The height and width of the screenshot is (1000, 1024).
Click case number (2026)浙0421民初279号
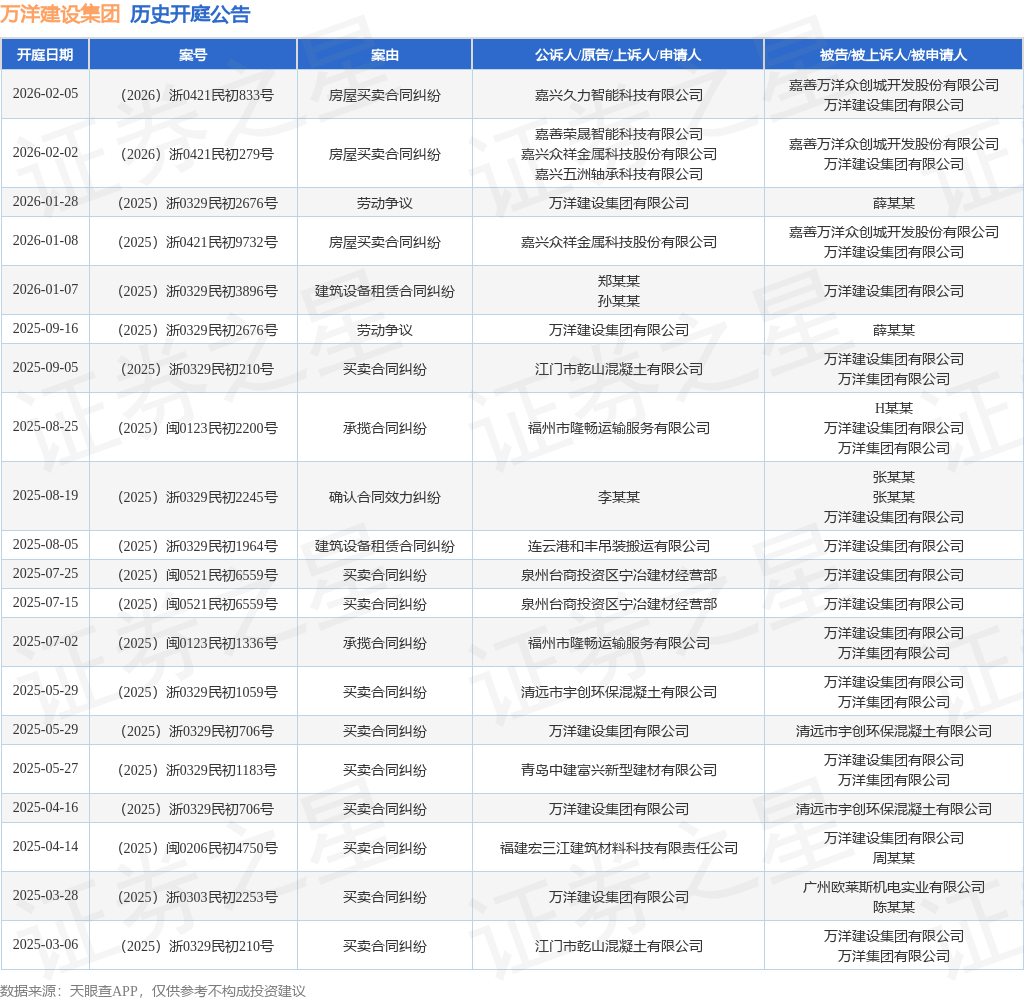(197, 154)
